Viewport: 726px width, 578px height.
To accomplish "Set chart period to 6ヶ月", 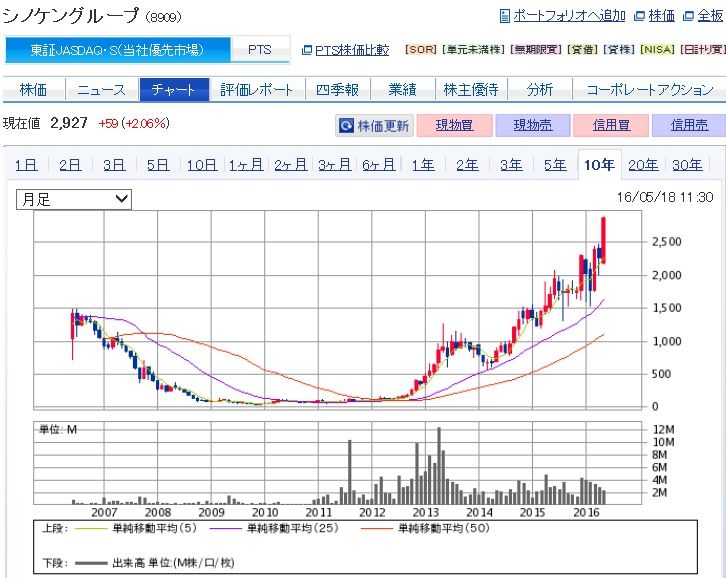I will (x=378, y=165).
